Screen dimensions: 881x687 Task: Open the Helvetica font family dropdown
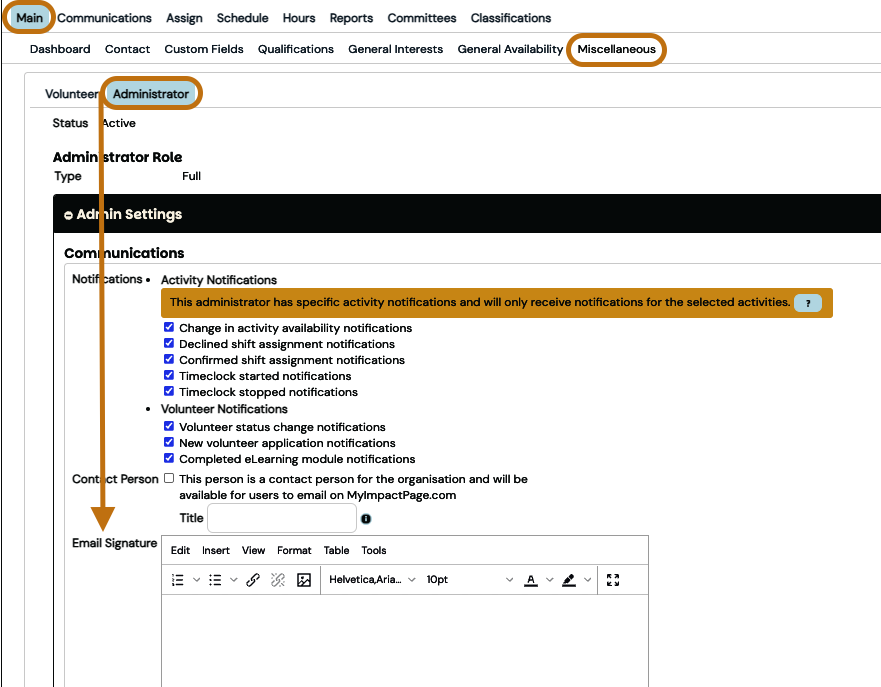(369, 580)
